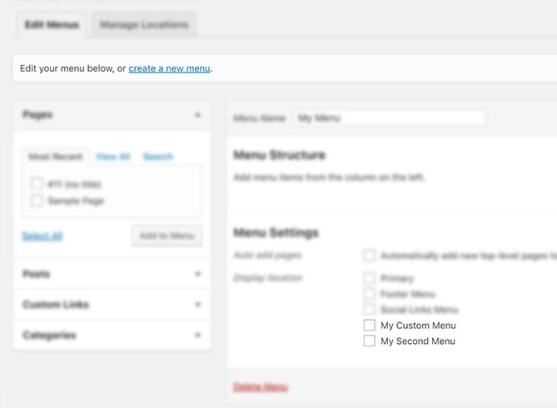Select the Sample Page checkbox
The width and height of the screenshot is (557, 408).
pyautogui.click(x=37, y=201)
